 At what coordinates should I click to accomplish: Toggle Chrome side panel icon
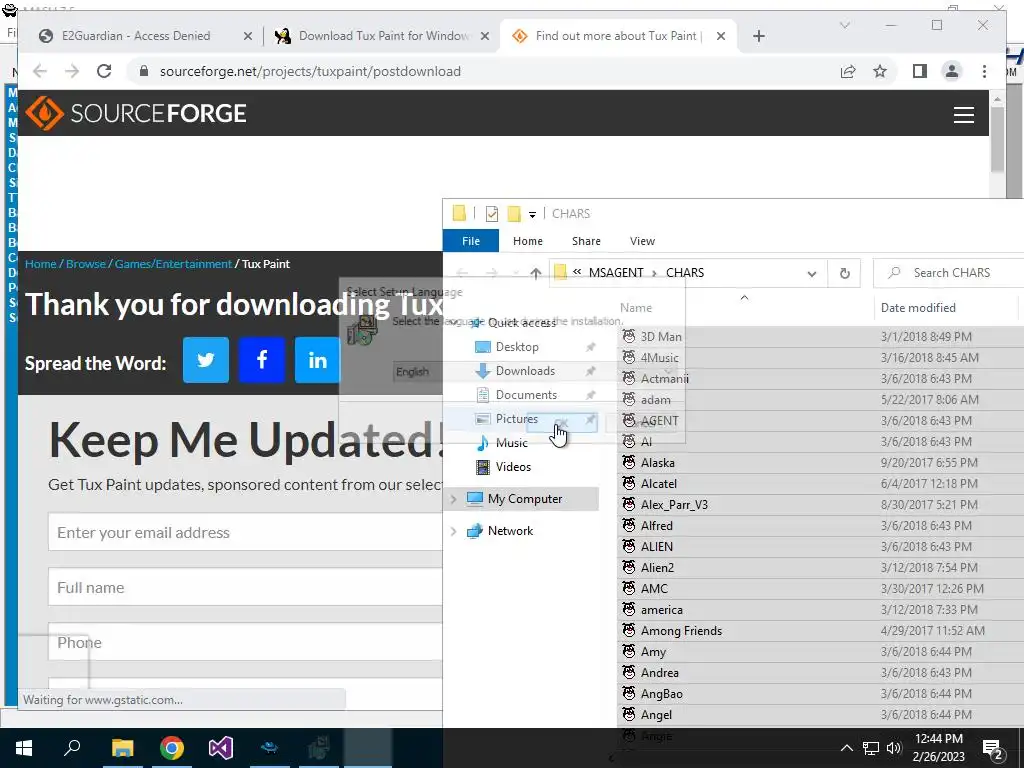[920, 71]
